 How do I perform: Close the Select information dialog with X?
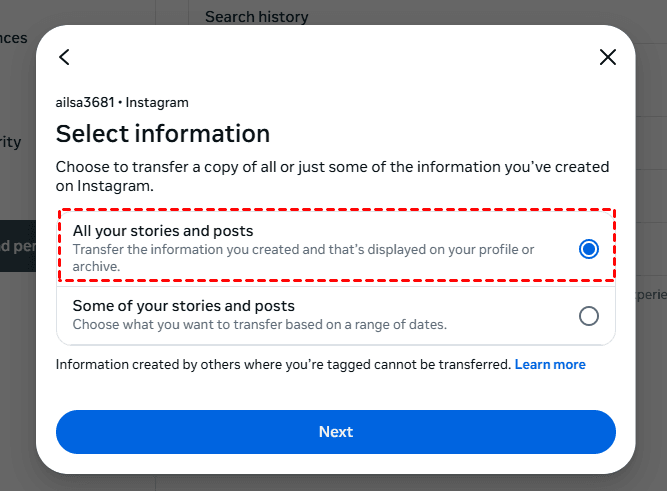pos(607,57)
